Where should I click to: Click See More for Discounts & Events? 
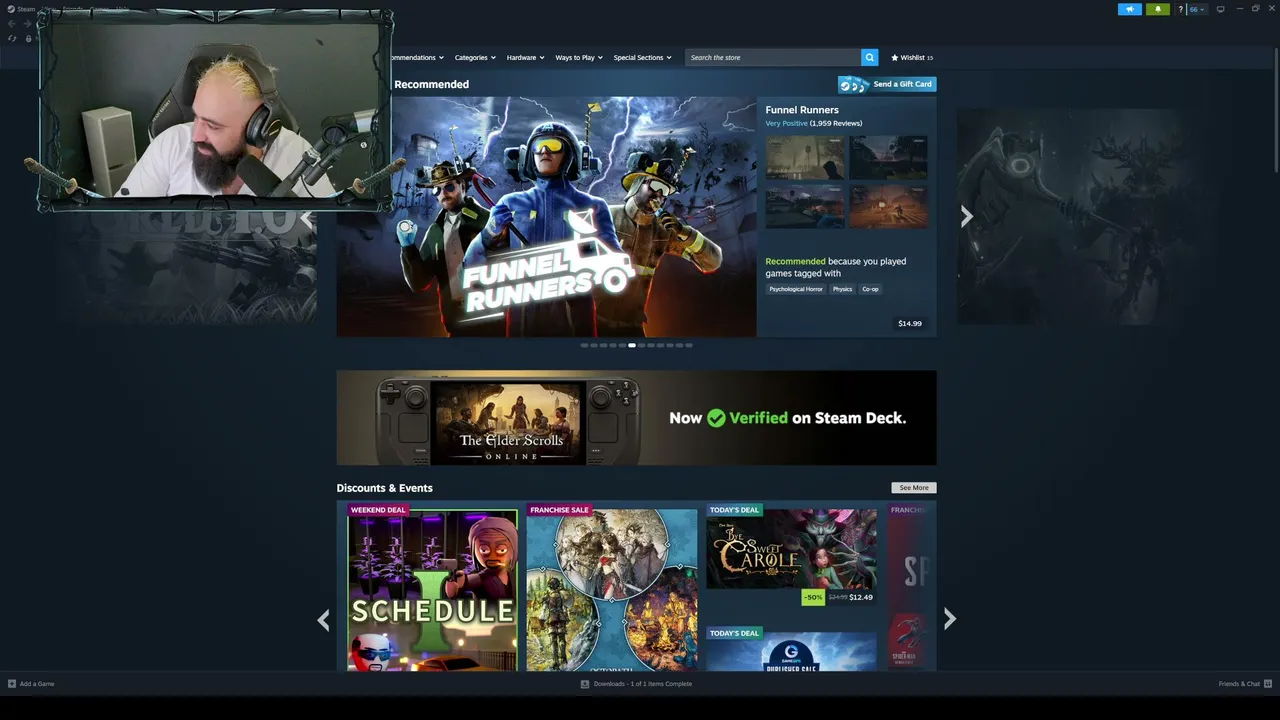click(914, 488)
